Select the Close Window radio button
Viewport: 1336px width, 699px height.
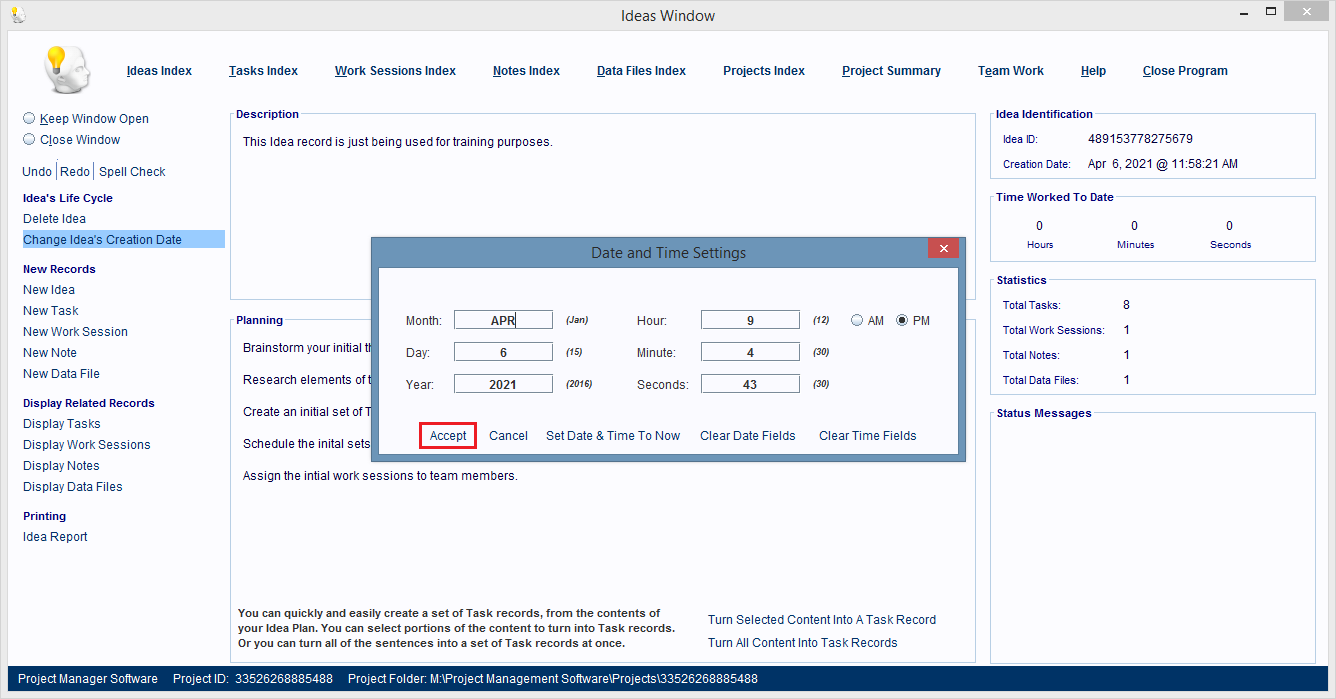29,139
